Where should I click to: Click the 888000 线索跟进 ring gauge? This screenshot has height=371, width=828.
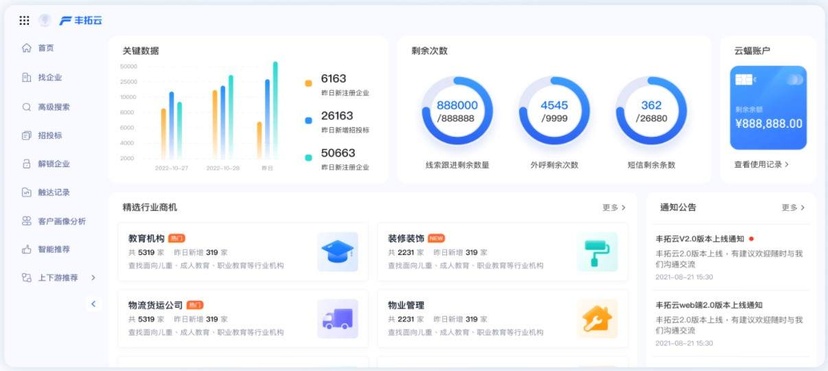coord(457,111)
